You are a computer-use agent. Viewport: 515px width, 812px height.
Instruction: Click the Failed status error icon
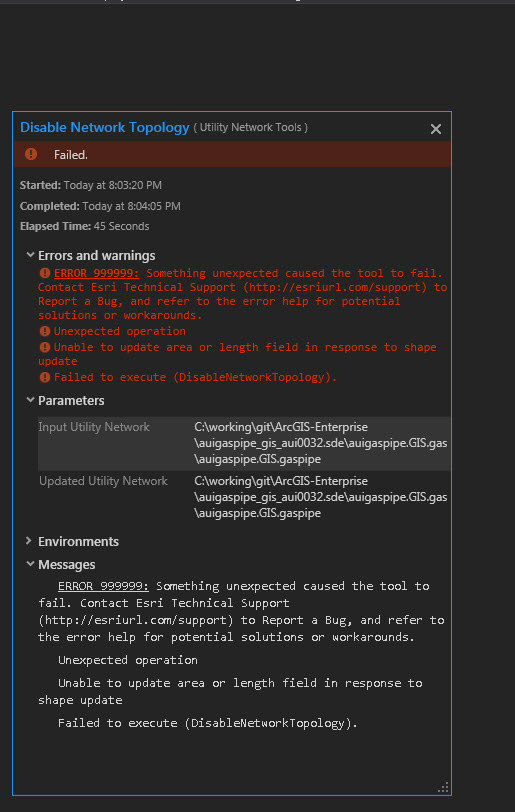pos(31,154)
